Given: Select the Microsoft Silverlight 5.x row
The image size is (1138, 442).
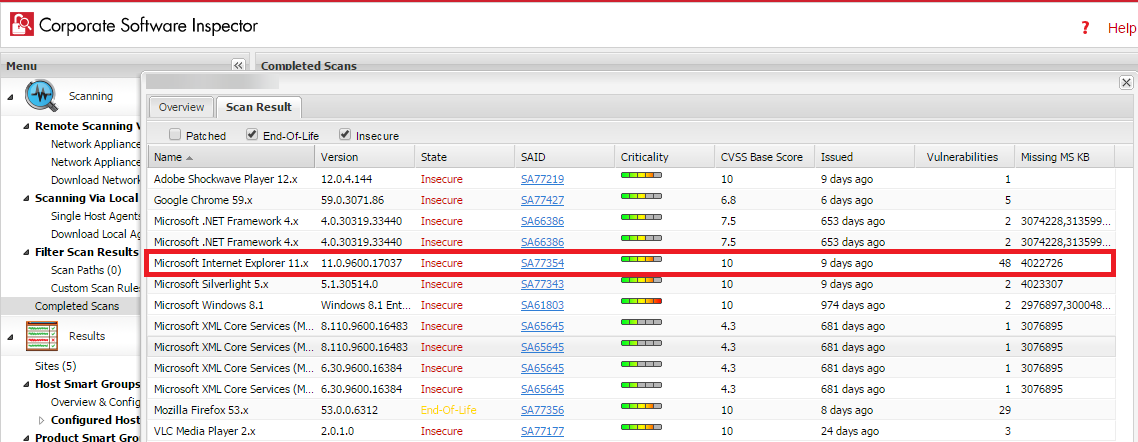Looking at the screenshot, I should point(631,284).
